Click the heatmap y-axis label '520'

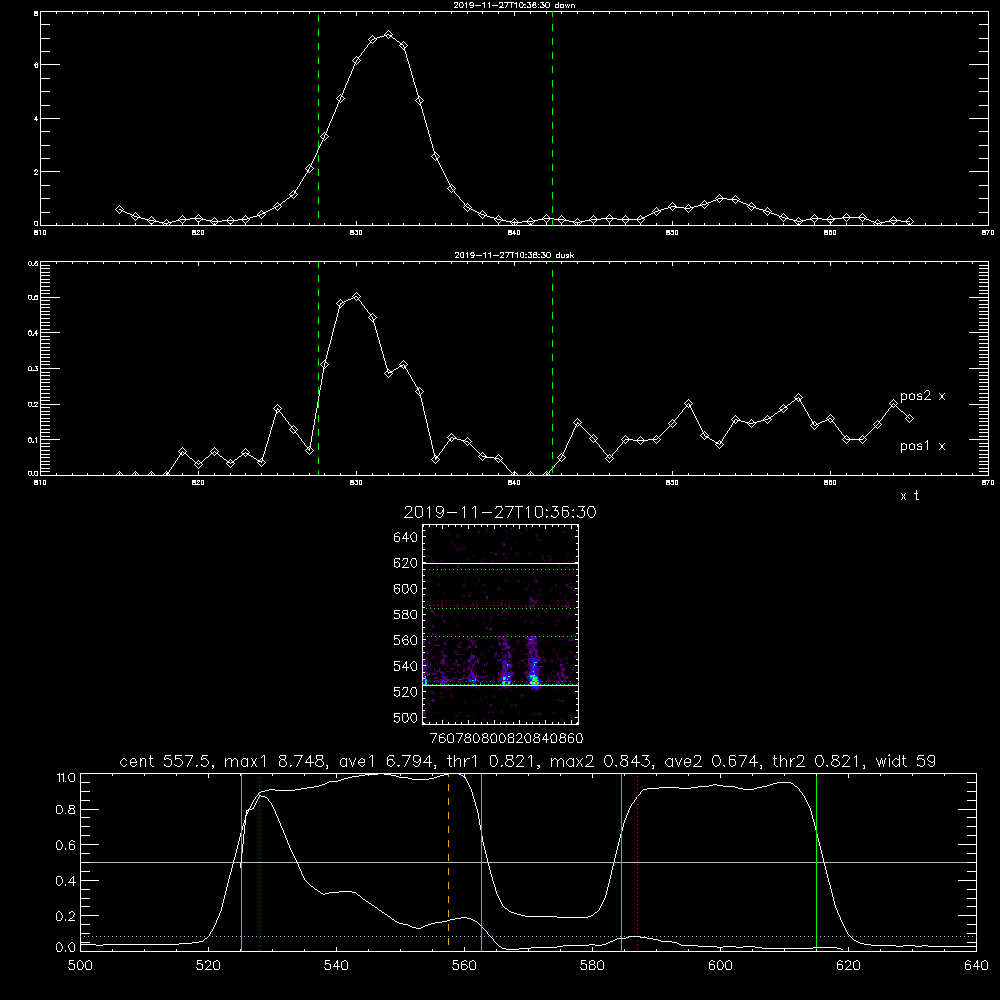click(406, 692)
